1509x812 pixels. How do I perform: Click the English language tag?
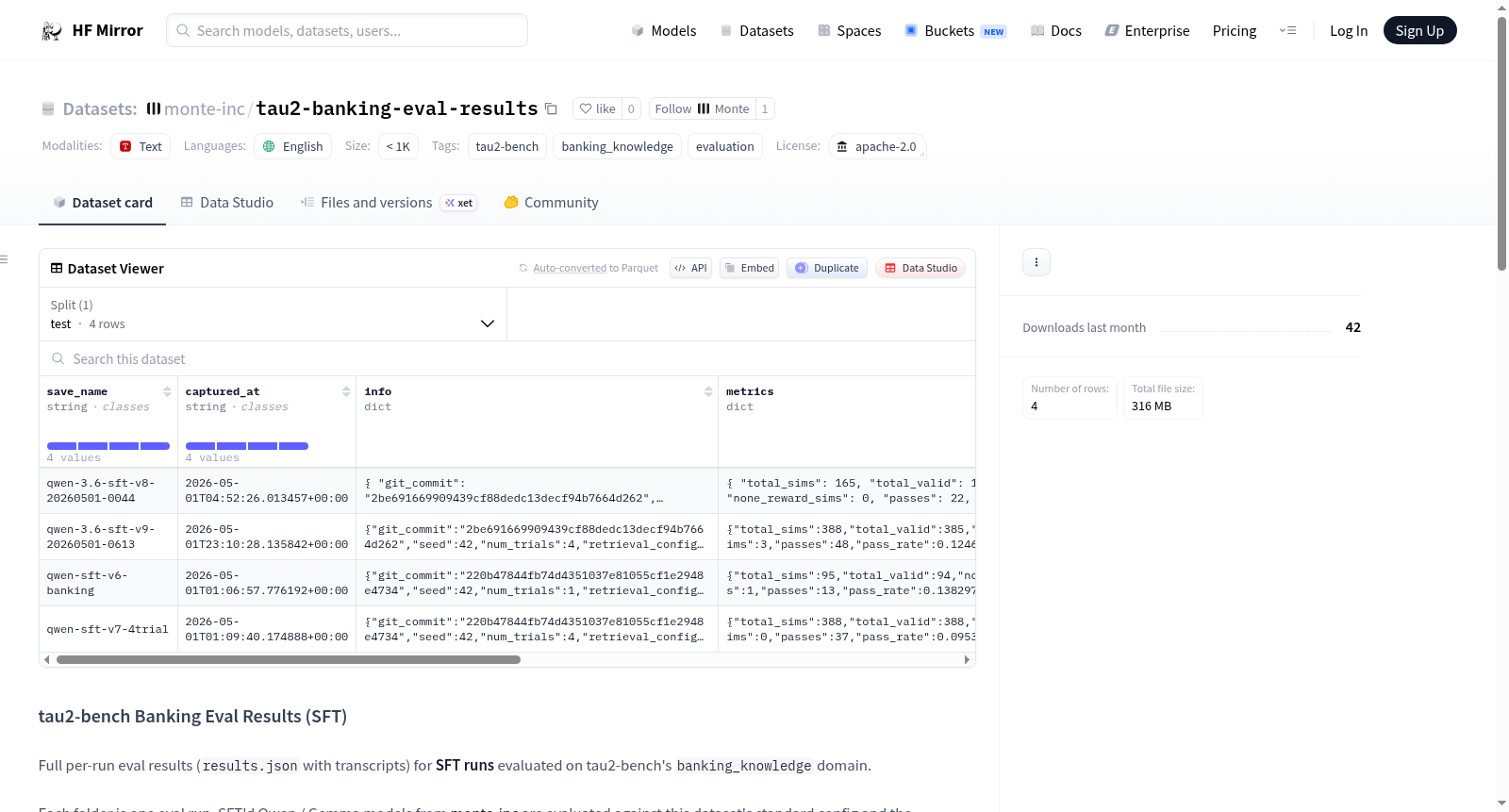click(x=292, y=146)
